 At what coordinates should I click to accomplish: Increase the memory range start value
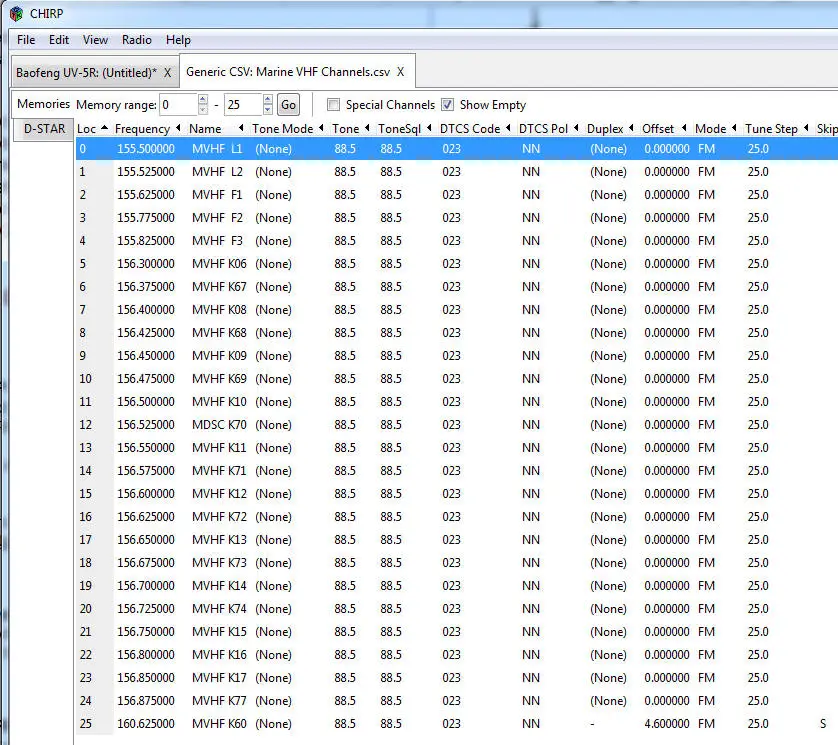(x=203, y=99)
